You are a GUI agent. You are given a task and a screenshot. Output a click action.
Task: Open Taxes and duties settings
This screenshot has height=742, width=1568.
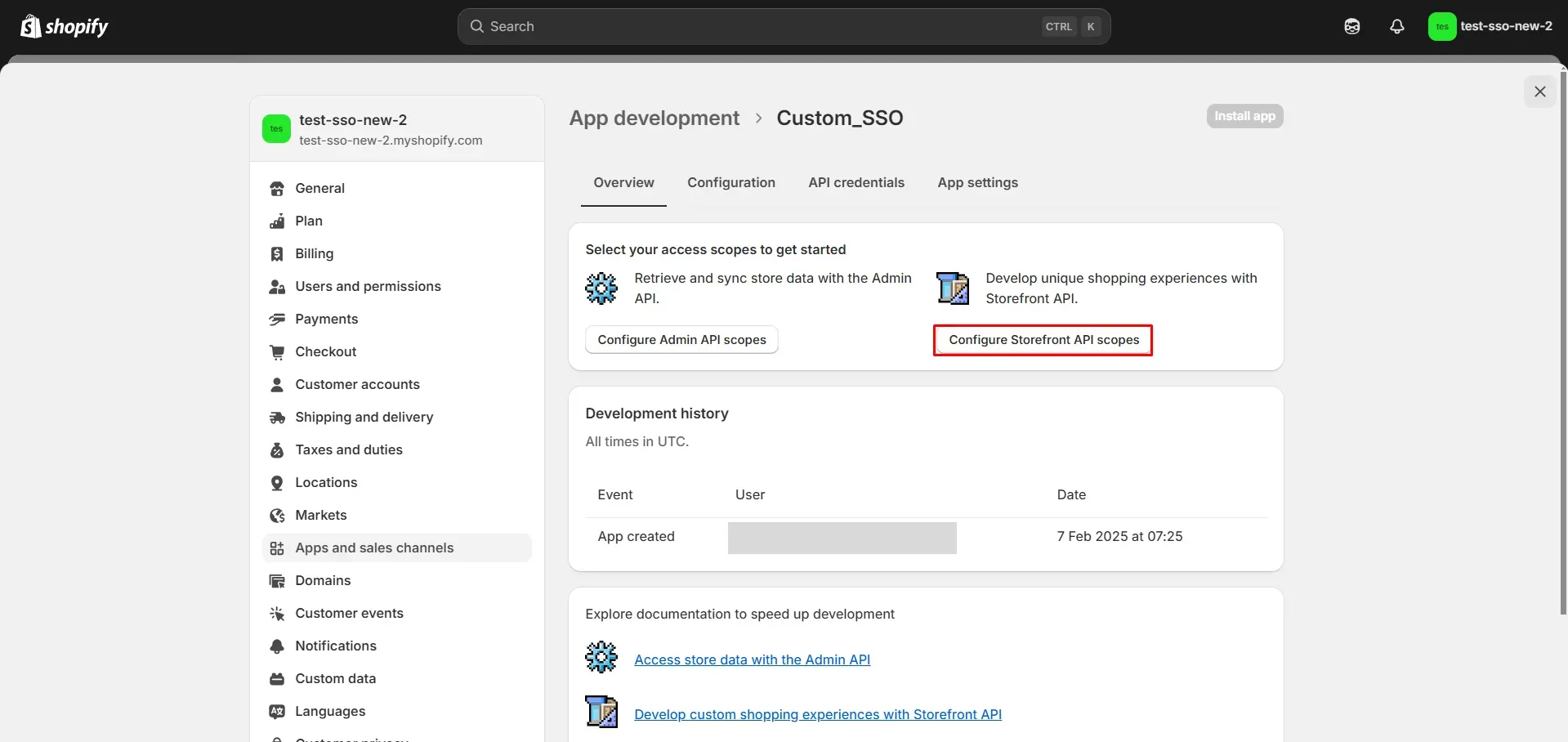tap(397, 450)
